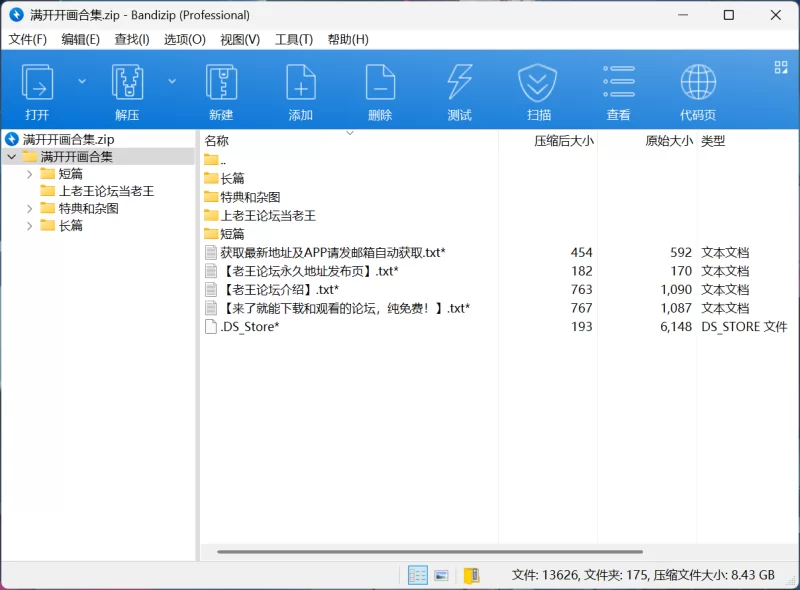The image size is (800, 590).
Task: Select the 特典和杂图 folder in the file list
Action: 242,197
